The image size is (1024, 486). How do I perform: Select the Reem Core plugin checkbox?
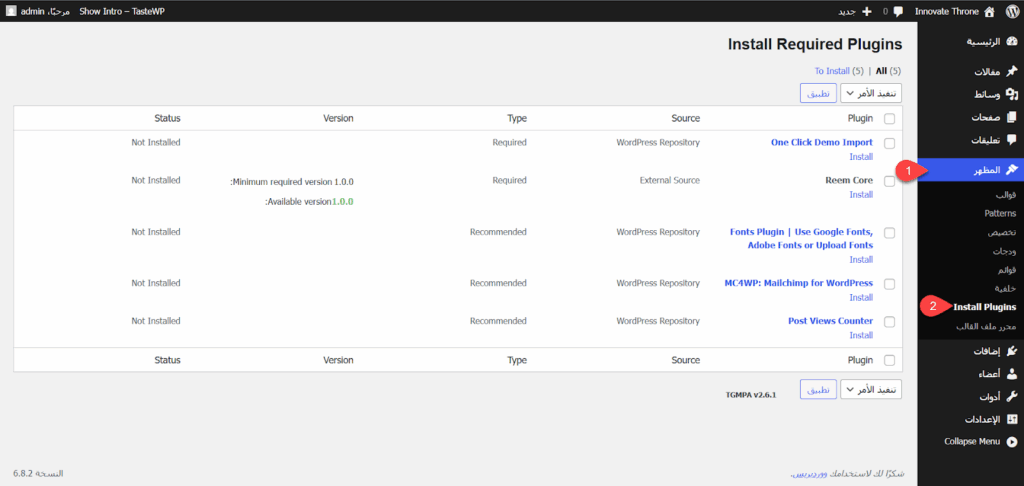tap(889, 181)
